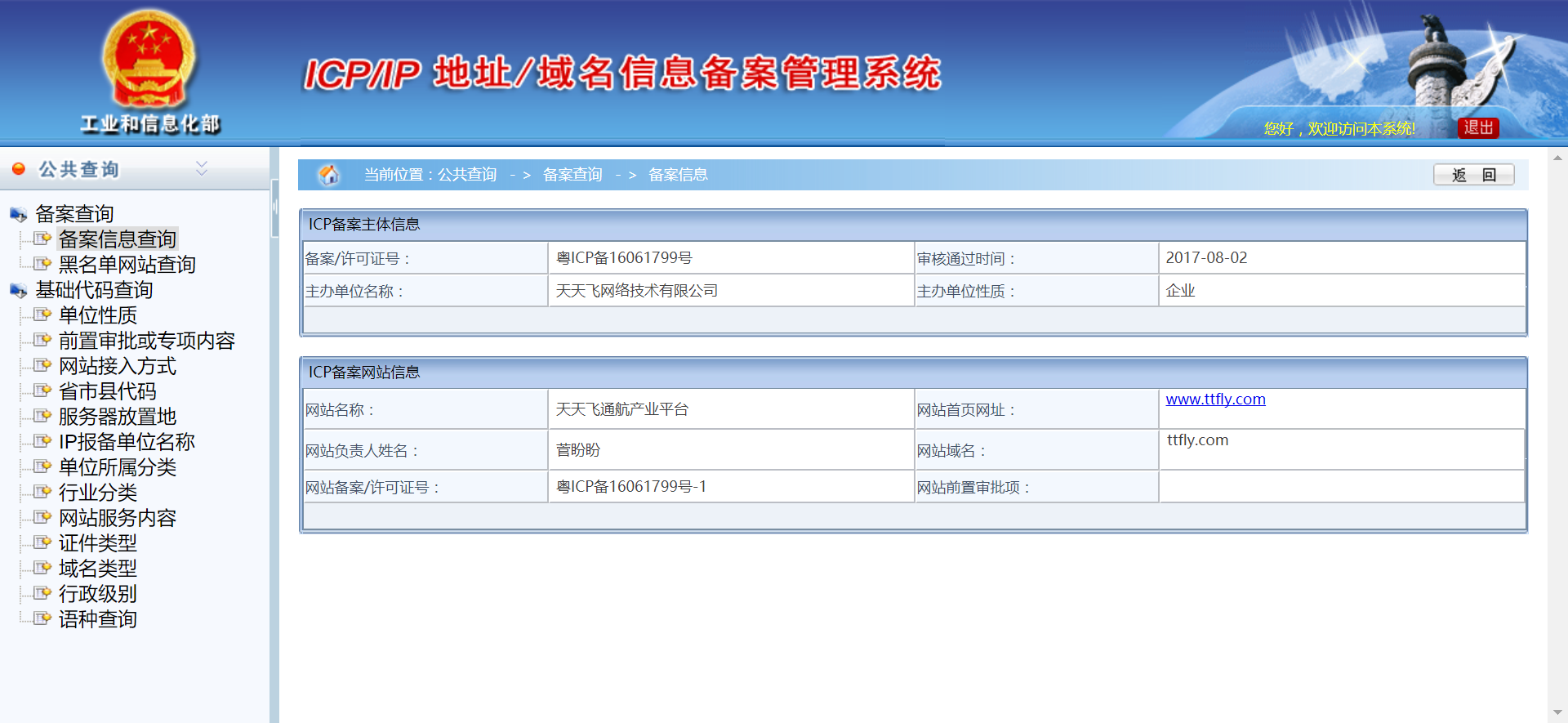This screenshot has height=723, width=1568.
Task: Collapse the 公共查询 panel with the chevron
Action: coord(202,168)
